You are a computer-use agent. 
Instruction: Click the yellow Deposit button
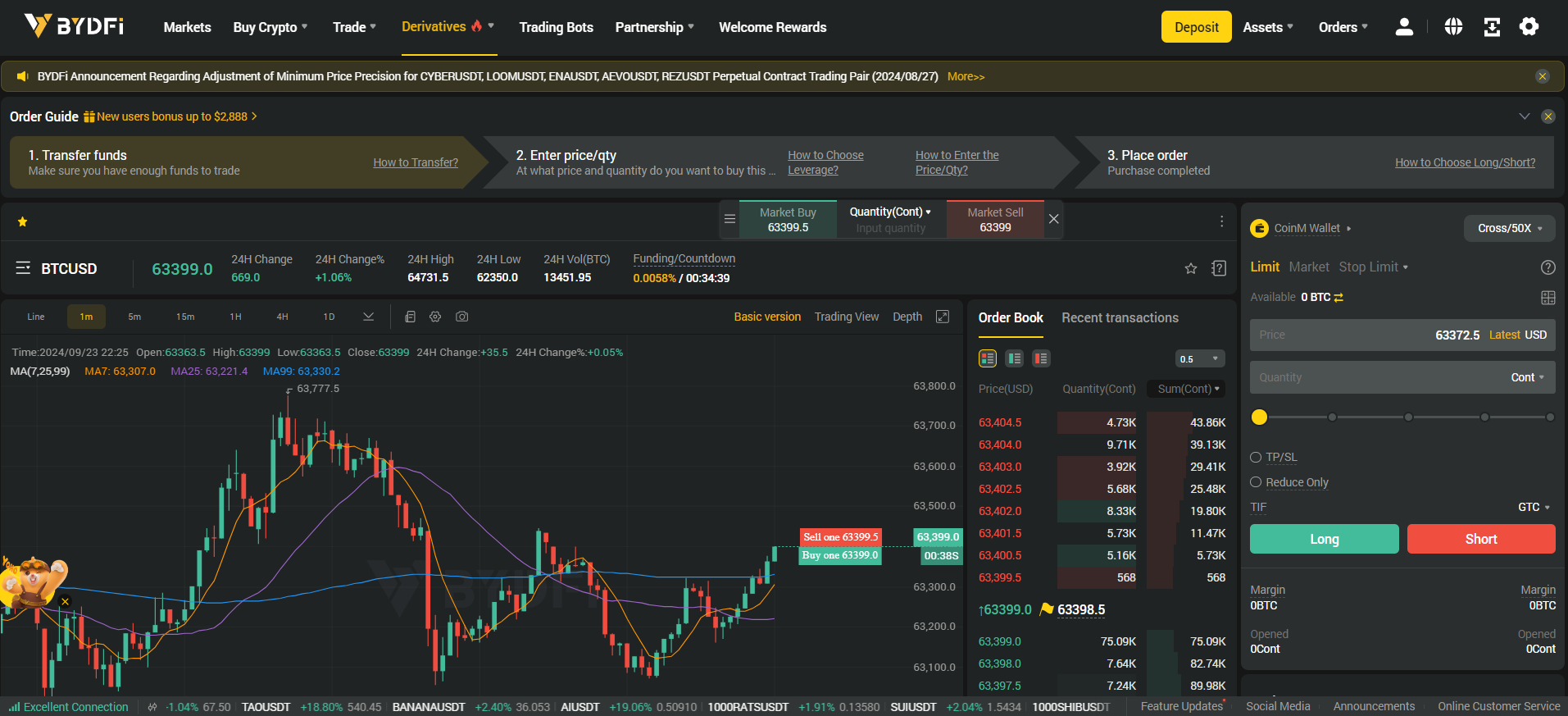1196,27
